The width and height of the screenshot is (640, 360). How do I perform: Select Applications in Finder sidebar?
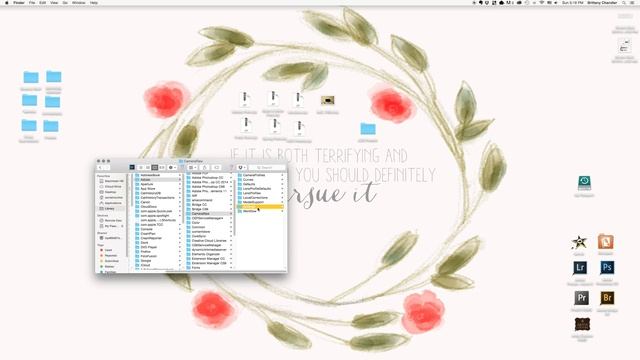(113, 203)
